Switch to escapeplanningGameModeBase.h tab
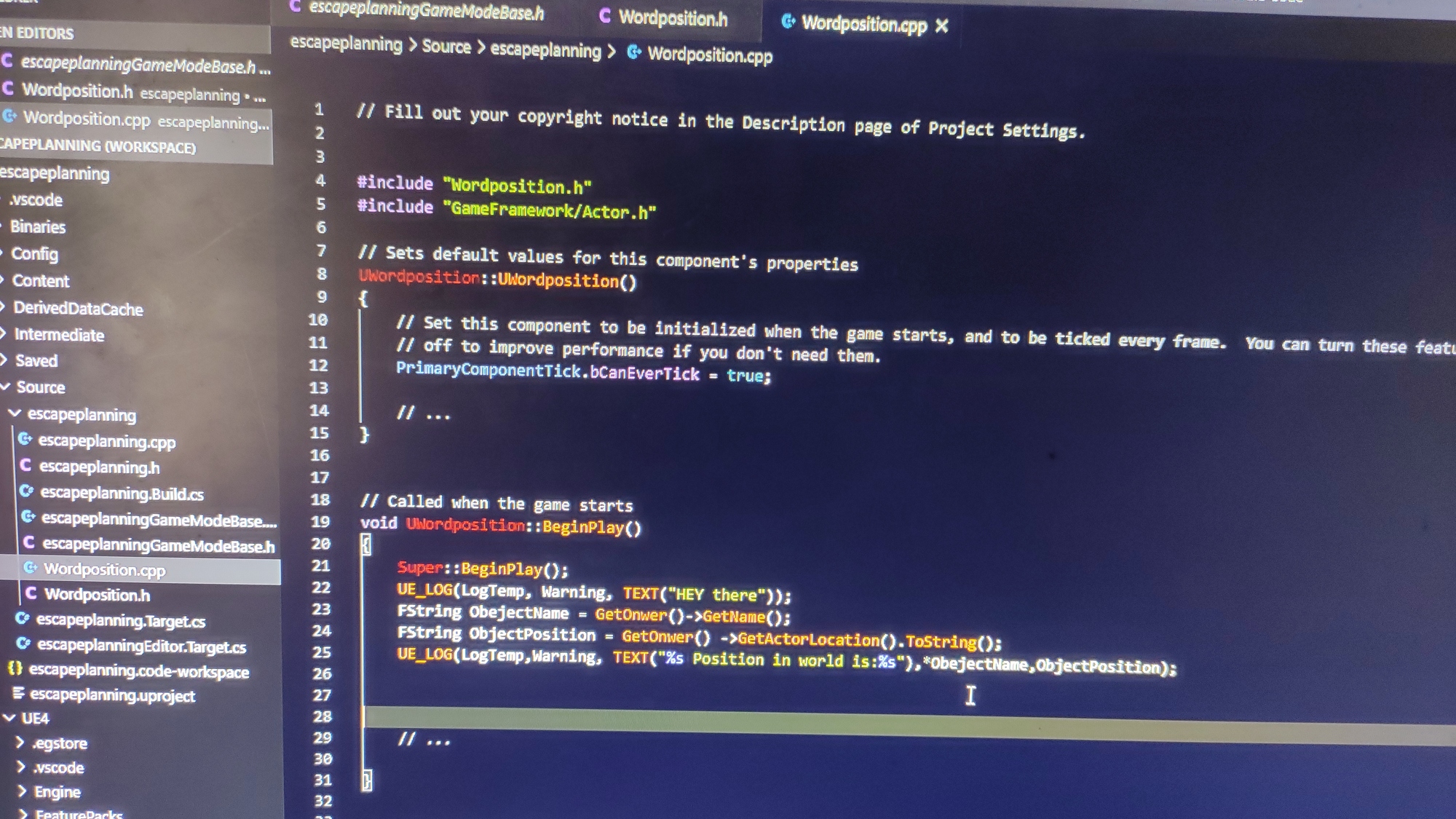Screen dimensions: 1456x819 coord(416,10)
